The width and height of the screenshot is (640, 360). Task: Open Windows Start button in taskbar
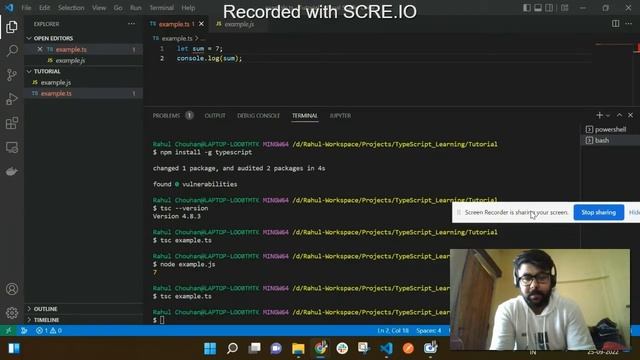tap(210, 348)
